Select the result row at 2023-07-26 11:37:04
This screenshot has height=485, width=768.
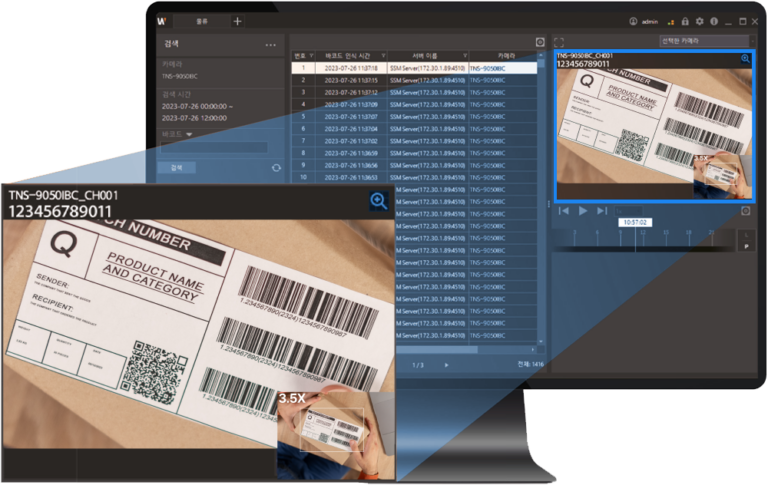click(x=414, y=129)
